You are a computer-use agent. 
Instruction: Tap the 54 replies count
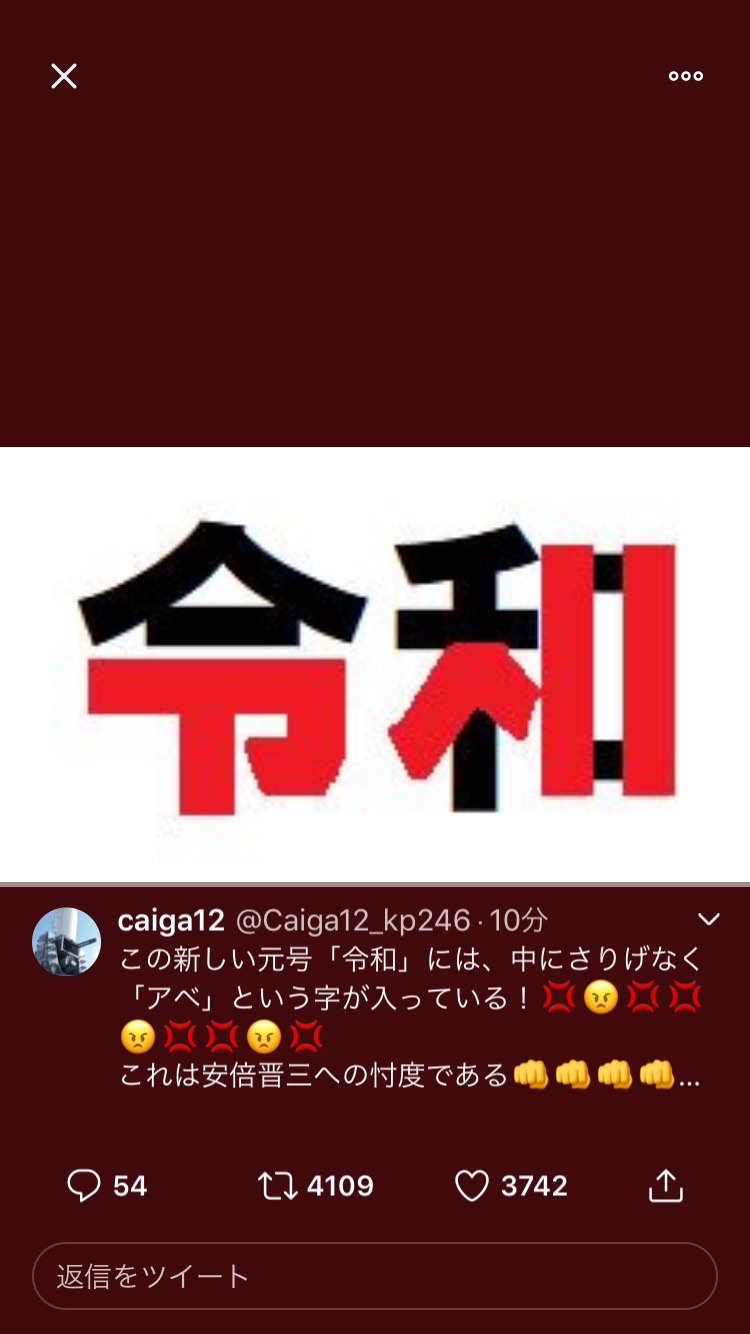point(130,1186)
